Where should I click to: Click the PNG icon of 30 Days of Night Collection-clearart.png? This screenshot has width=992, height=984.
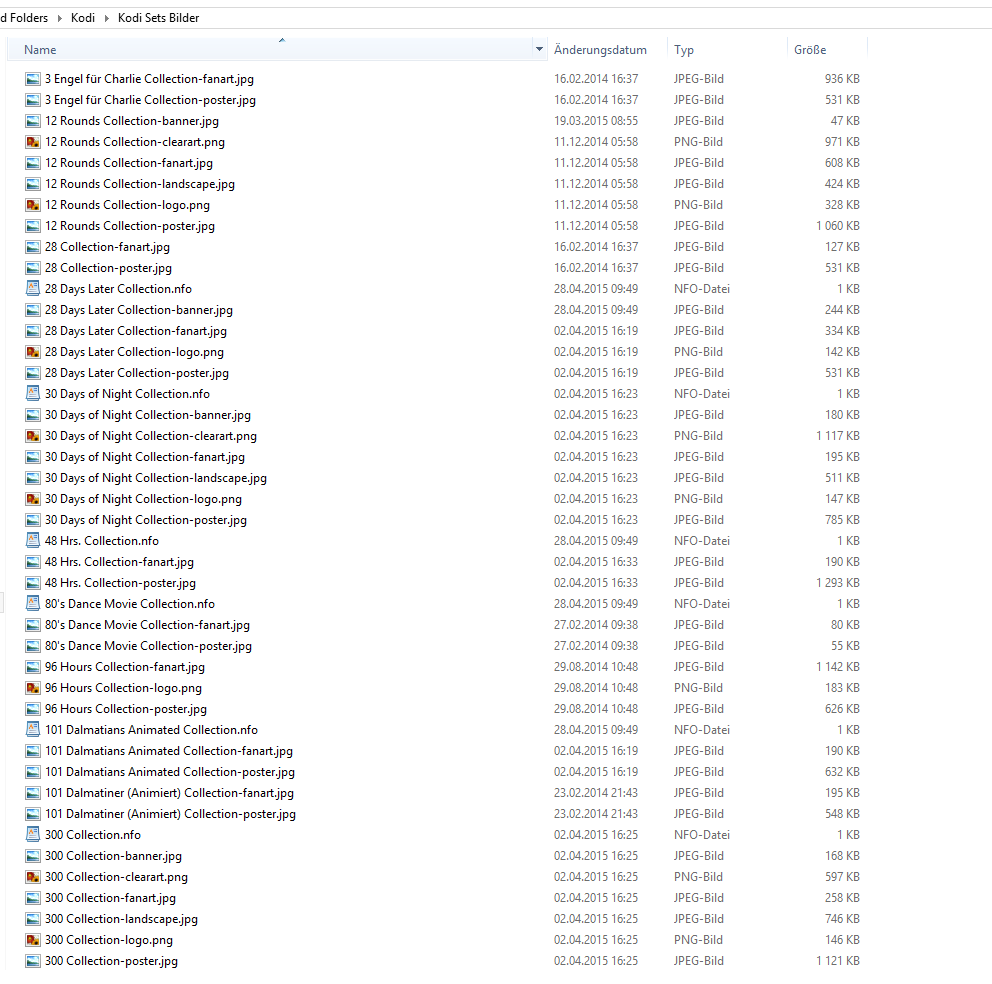click(x=33, y=436)
